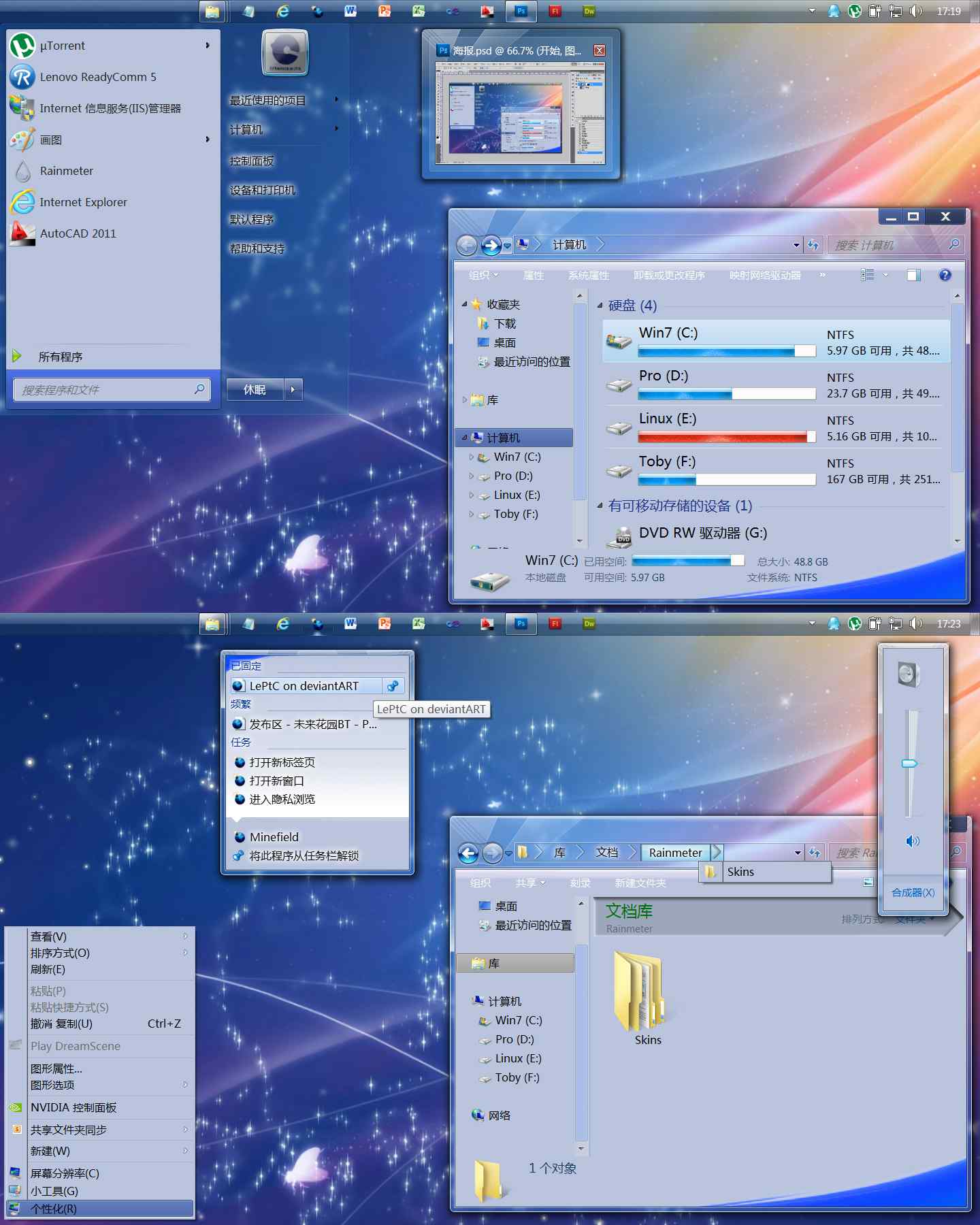Click Internet Explorer icon in the 17:23 taskbar

(282, 623)
